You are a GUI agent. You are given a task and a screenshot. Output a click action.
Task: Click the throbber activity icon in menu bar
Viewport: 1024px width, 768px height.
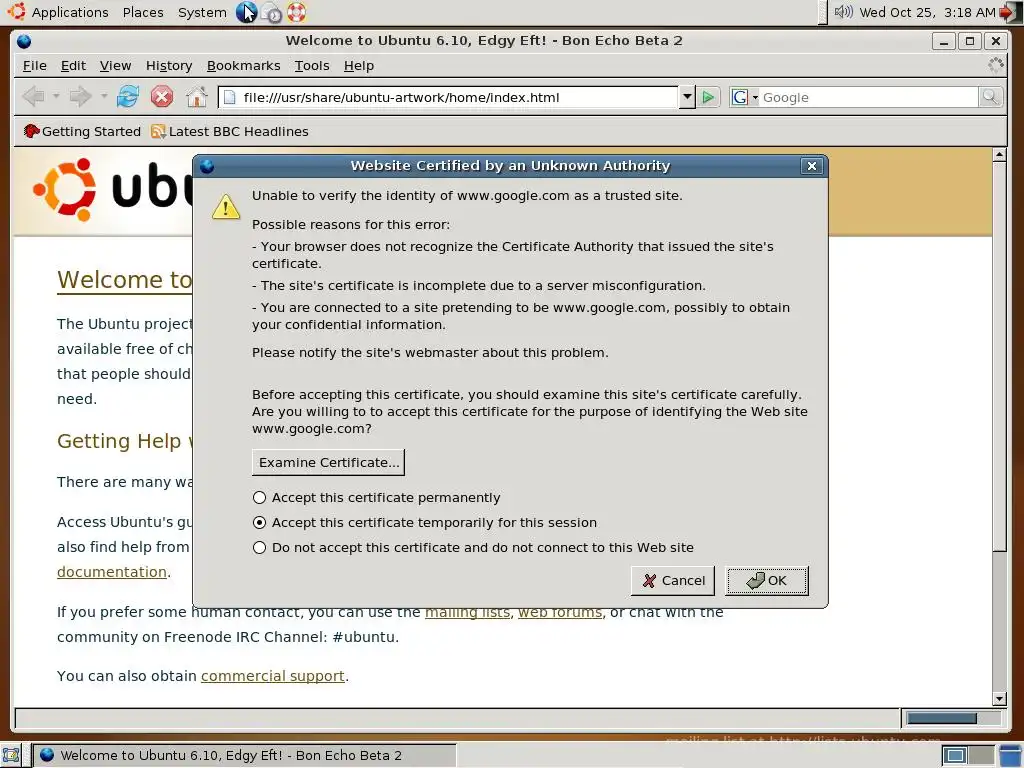pyautogui.click(x=995, y=65)
